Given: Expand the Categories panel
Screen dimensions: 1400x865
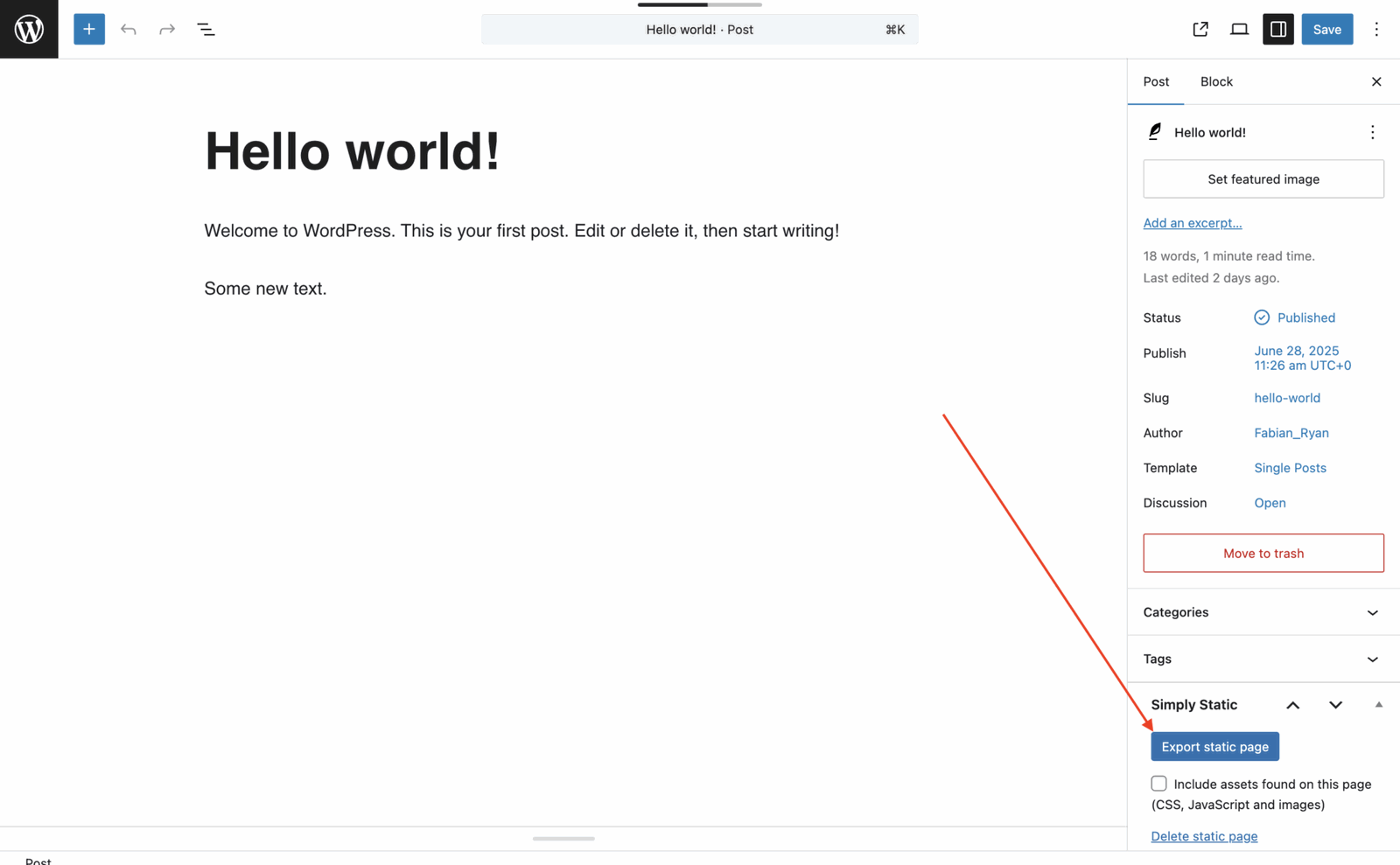Looking at the screenshot, I should [x=1263, y=612].
